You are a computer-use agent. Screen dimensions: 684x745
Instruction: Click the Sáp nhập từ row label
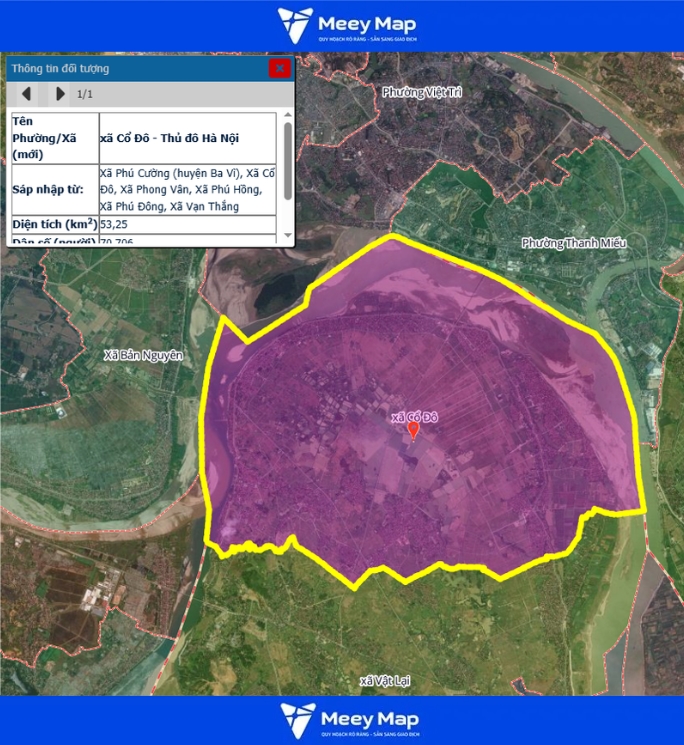pyautogui.click(x=53, y=189)
